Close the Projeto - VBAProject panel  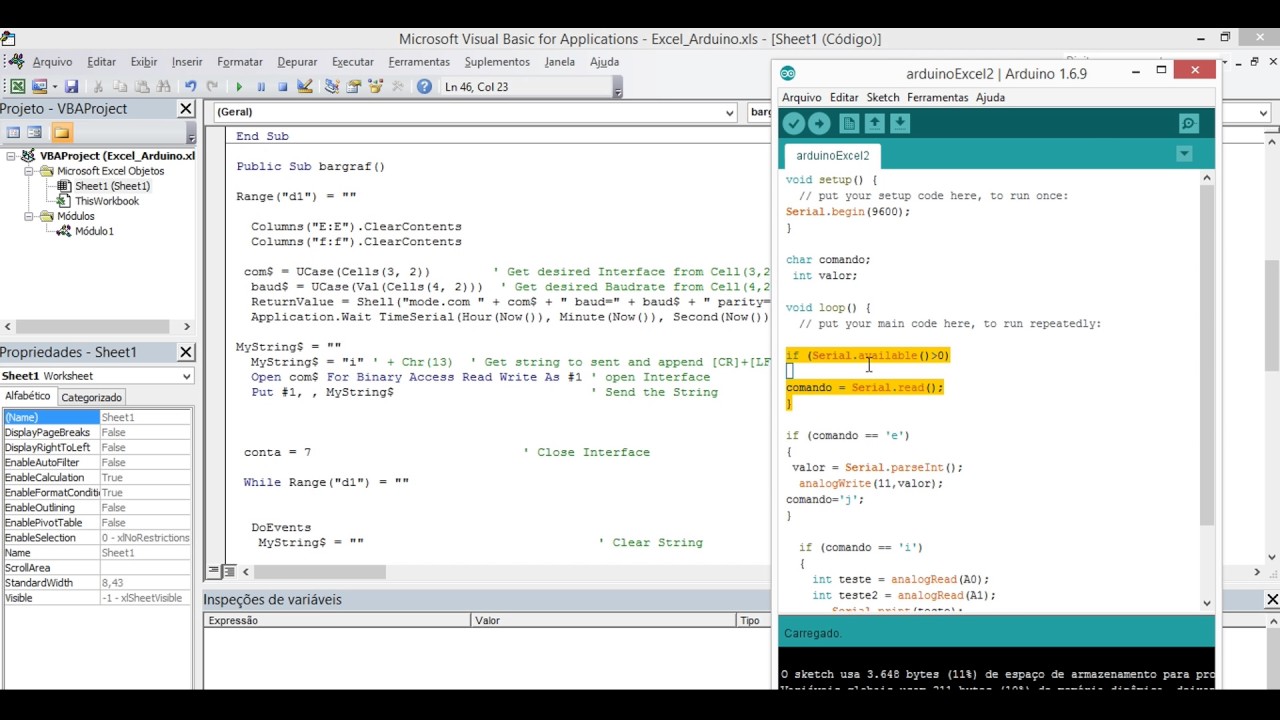pyautogui.click(x=186, y=108)
